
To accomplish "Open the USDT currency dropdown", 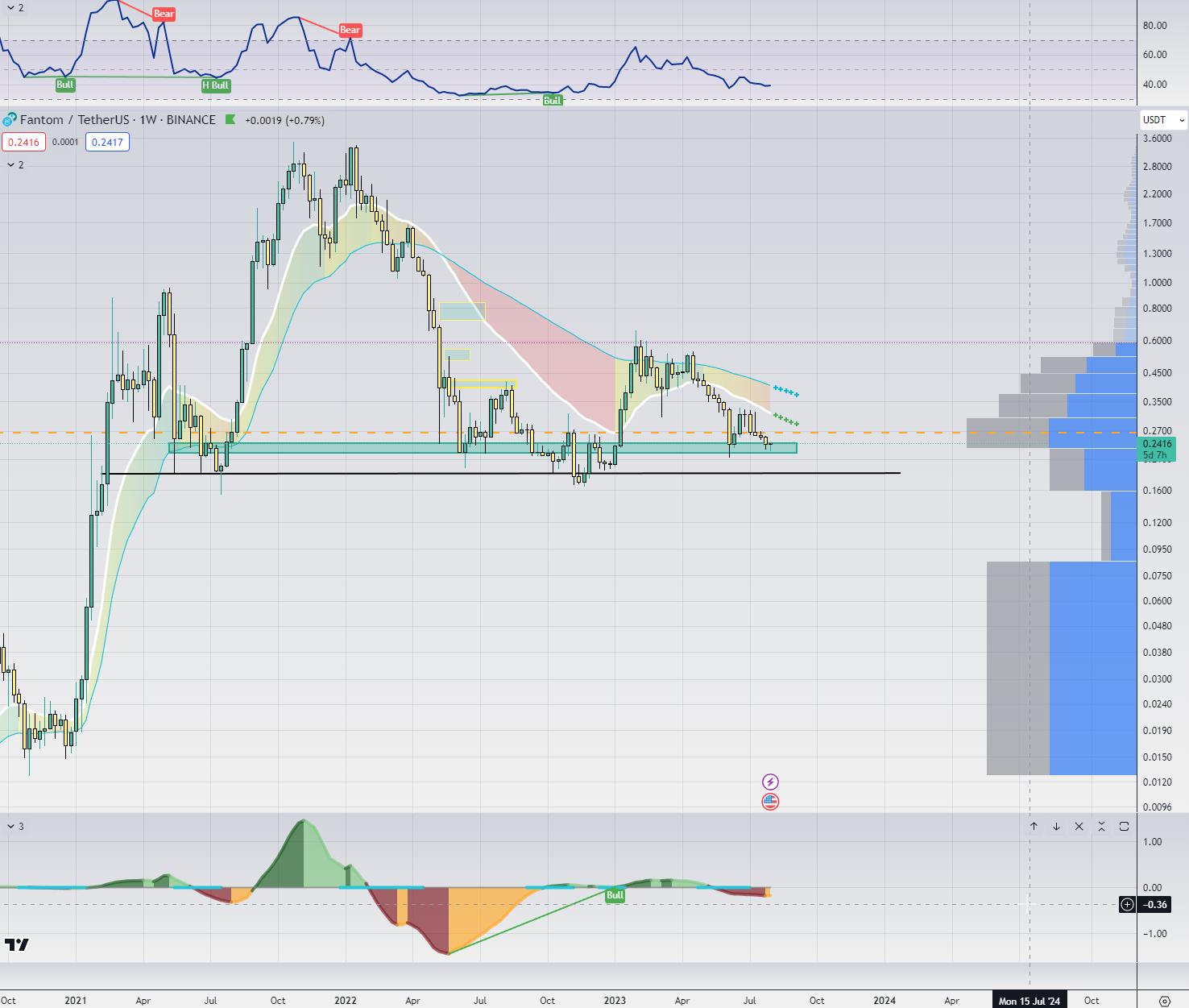I will [x=1163, y=120].
